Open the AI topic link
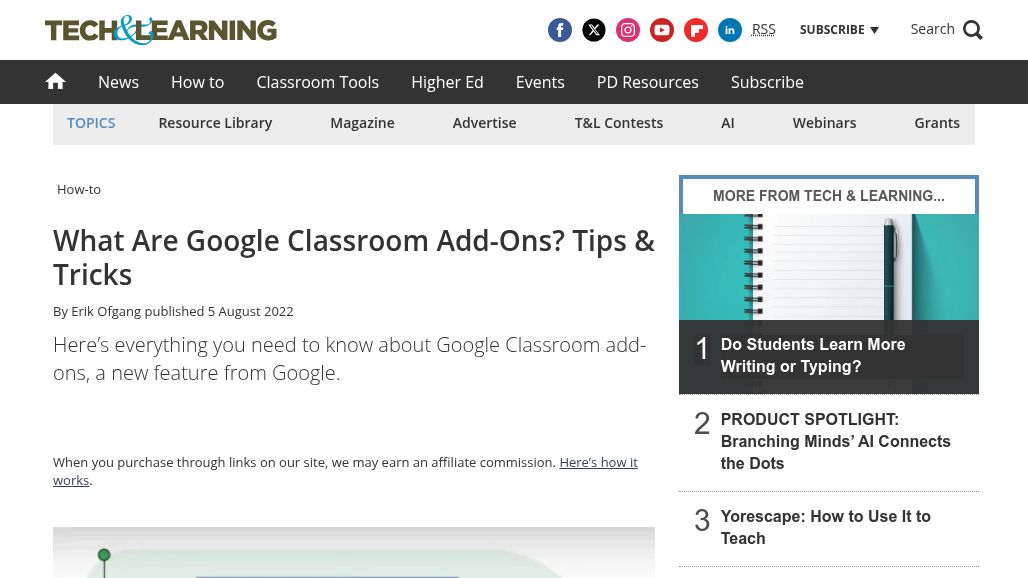The height and width of the screenshot is (578, 1028). 728,123
